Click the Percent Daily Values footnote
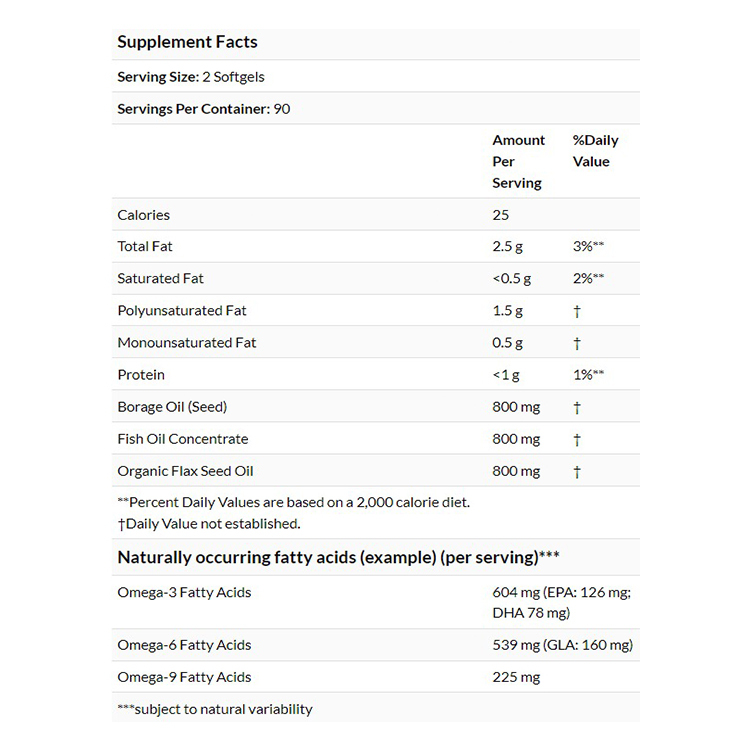Image resolution: width=750 pixels, height=750 pixels. tap(293, 502)
